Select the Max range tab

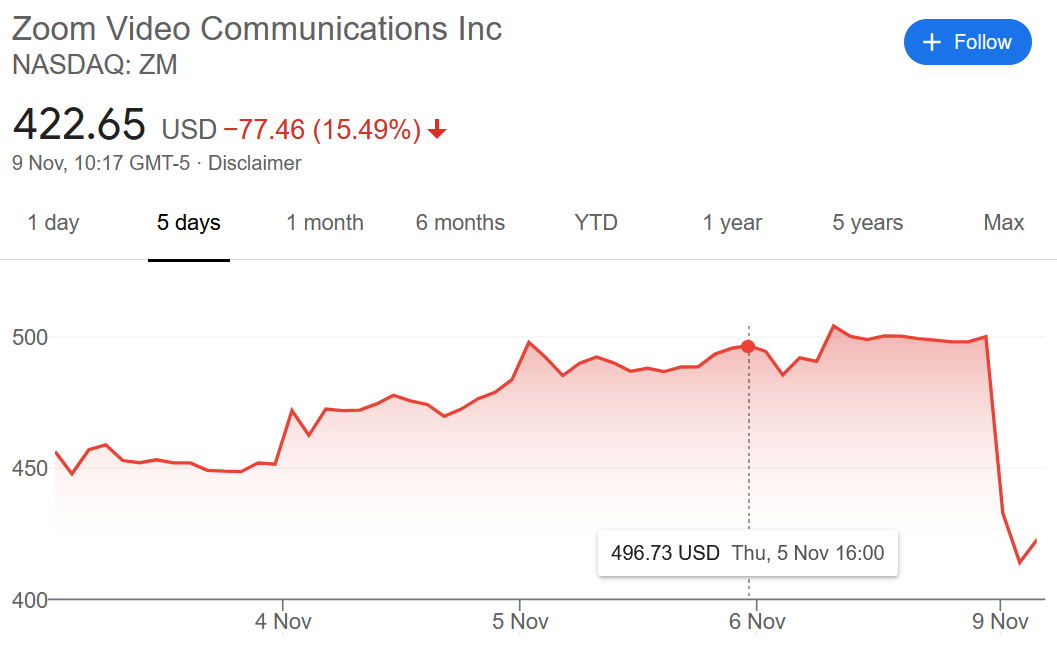(1004, 222)
